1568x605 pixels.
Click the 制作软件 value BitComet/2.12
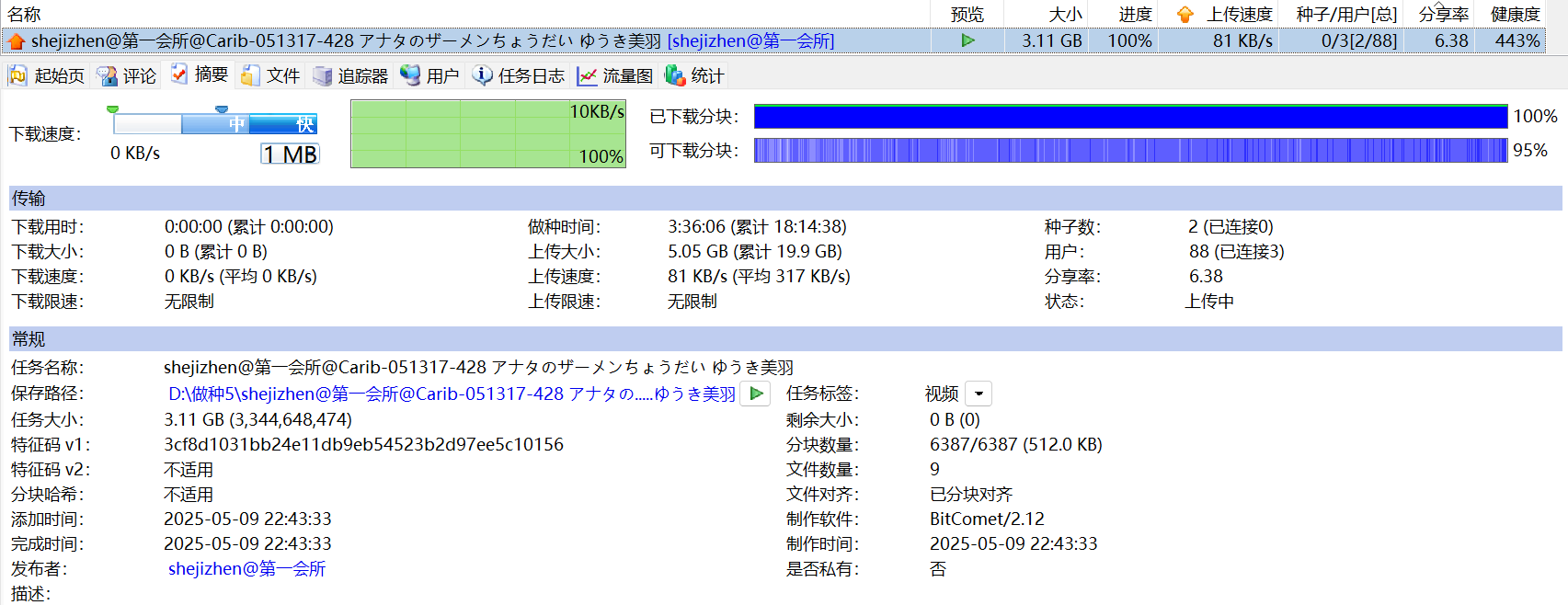click(987, 519)
